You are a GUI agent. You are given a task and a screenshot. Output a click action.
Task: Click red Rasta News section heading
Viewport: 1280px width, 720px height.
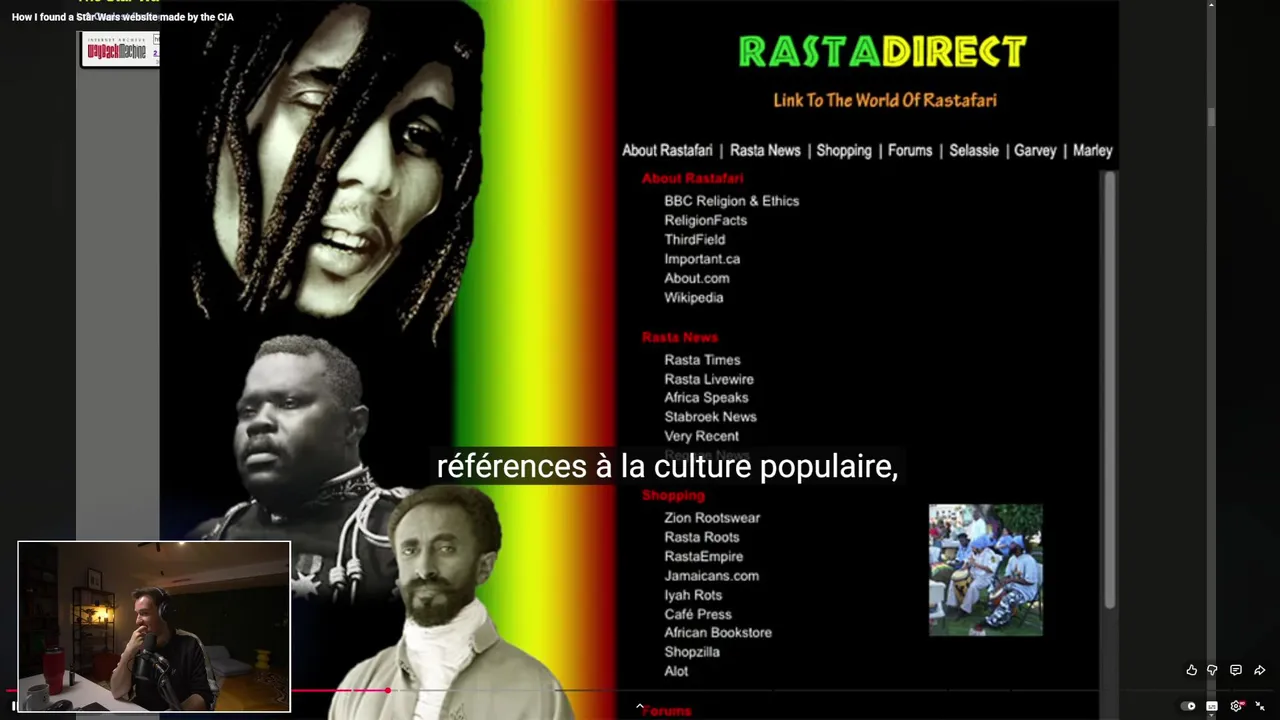(680, 338)
